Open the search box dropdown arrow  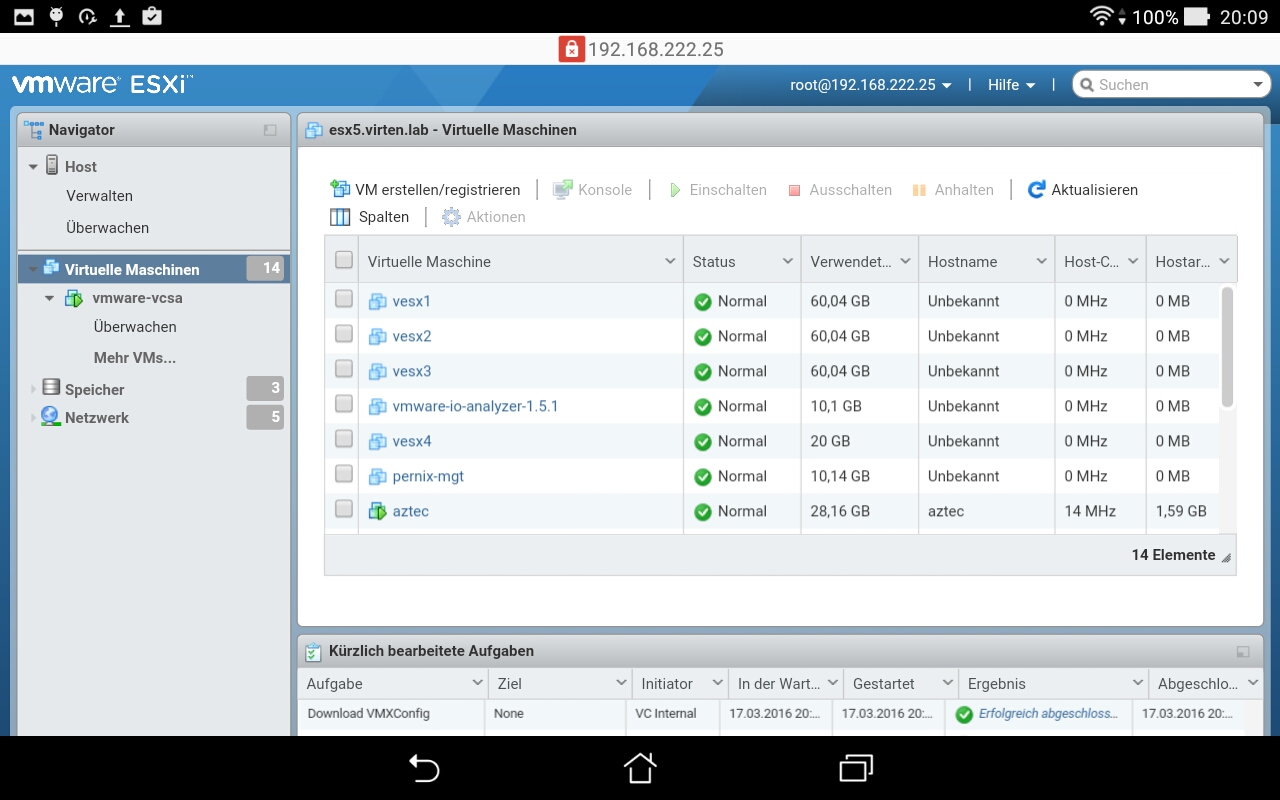(1259, 85)
